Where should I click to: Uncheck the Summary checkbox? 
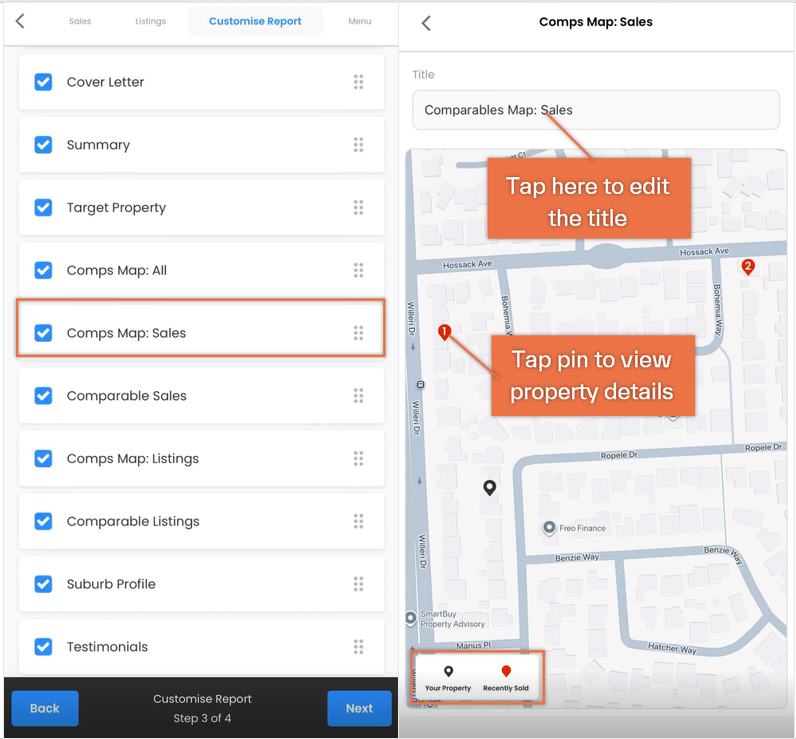coord(43,145)
